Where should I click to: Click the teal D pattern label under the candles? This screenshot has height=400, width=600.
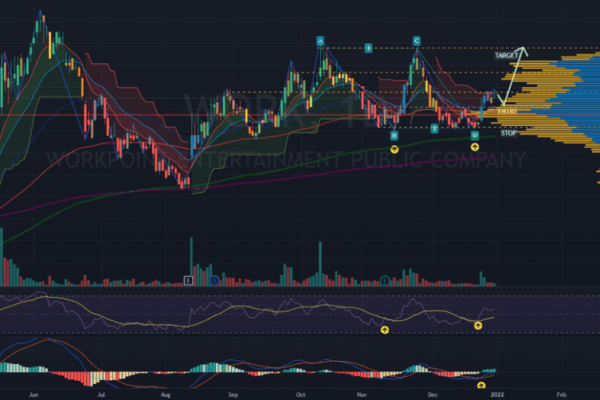(475, 136)
